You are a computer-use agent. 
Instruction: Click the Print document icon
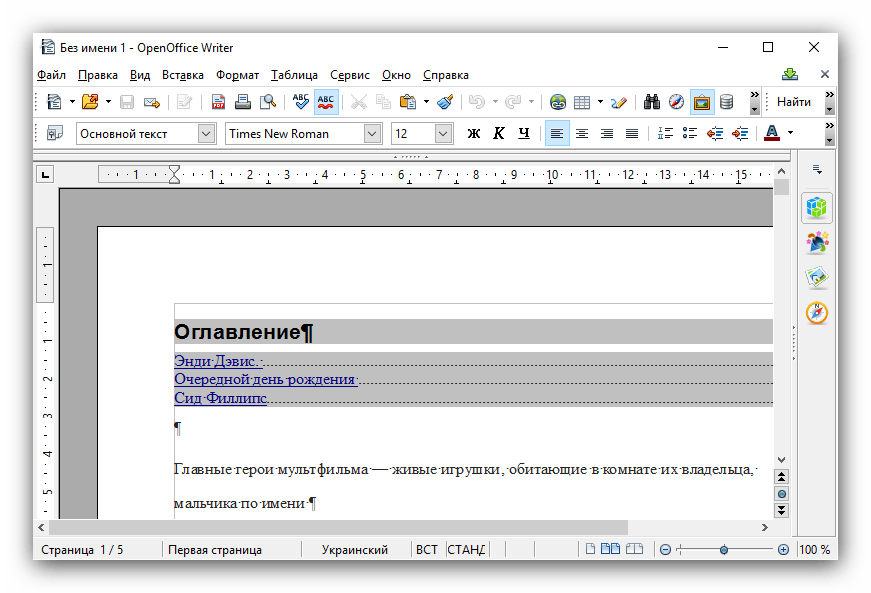243,102
